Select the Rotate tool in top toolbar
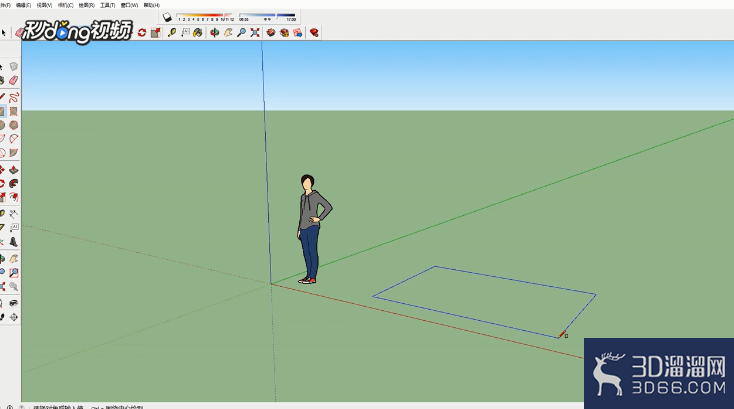This screenshot has width=734, height=409. (142, 32)
